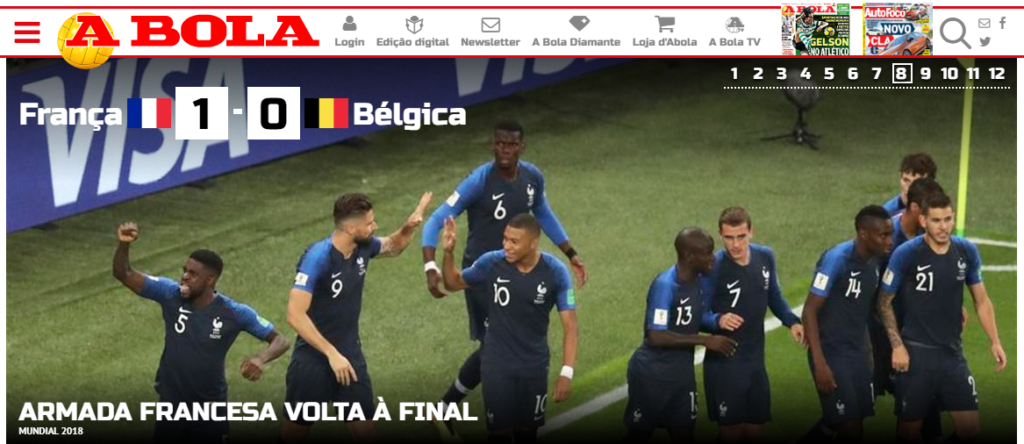Screen dimensions: 1024x444
Task: Open A Bola Diamante
Action: (x=576, y=31)
